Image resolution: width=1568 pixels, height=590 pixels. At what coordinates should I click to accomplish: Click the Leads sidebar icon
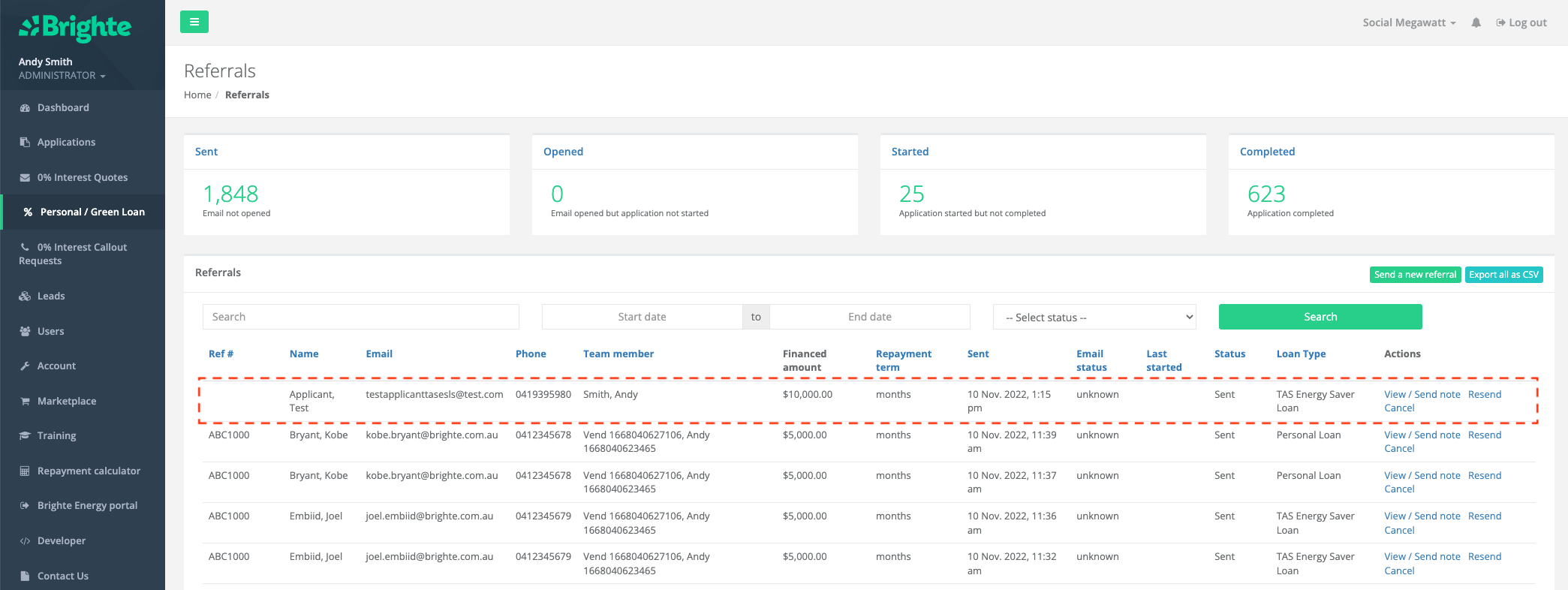click(x=25, y=297)
